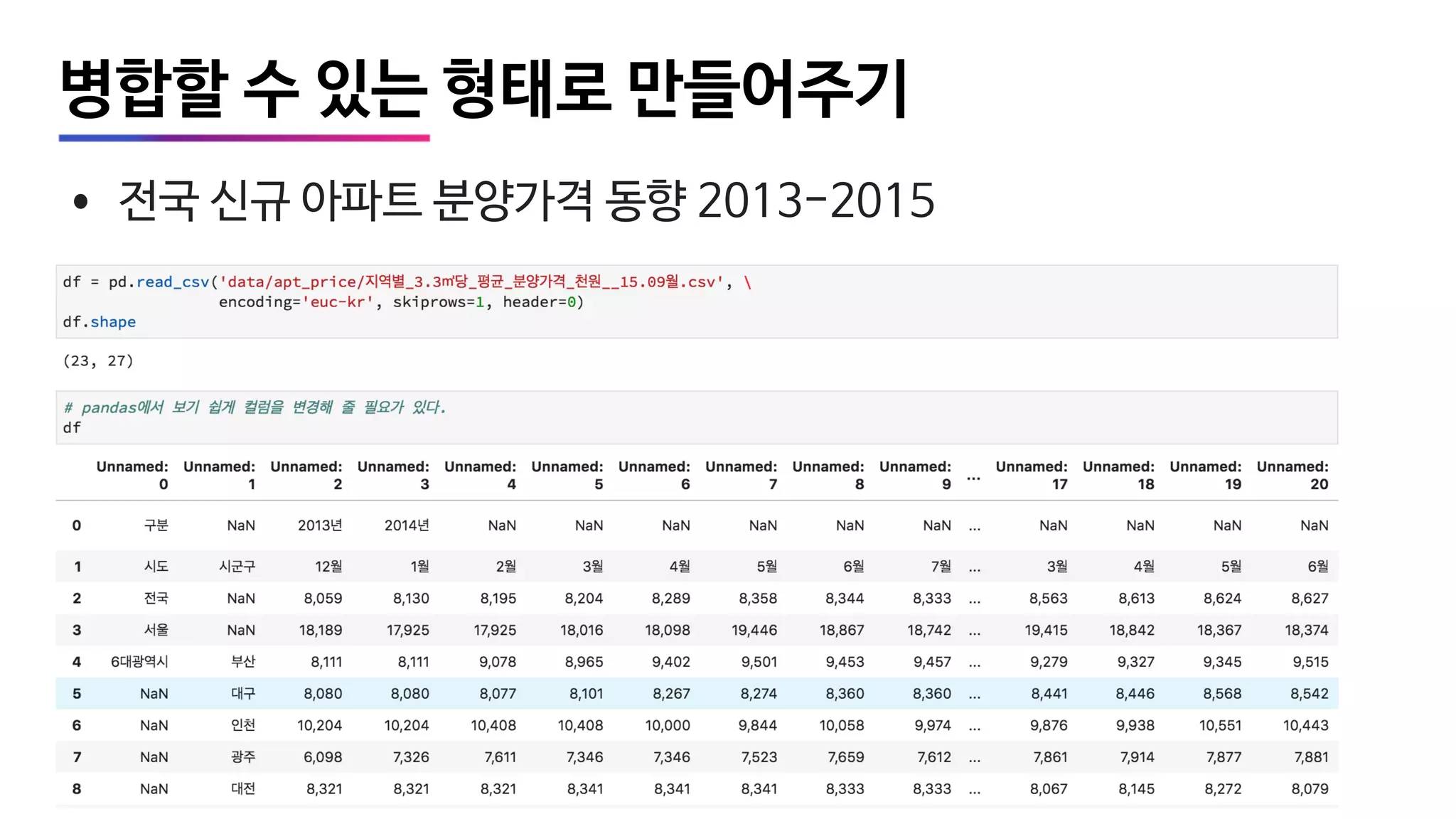Click the cell 구분 in row 0

point(156,525)
